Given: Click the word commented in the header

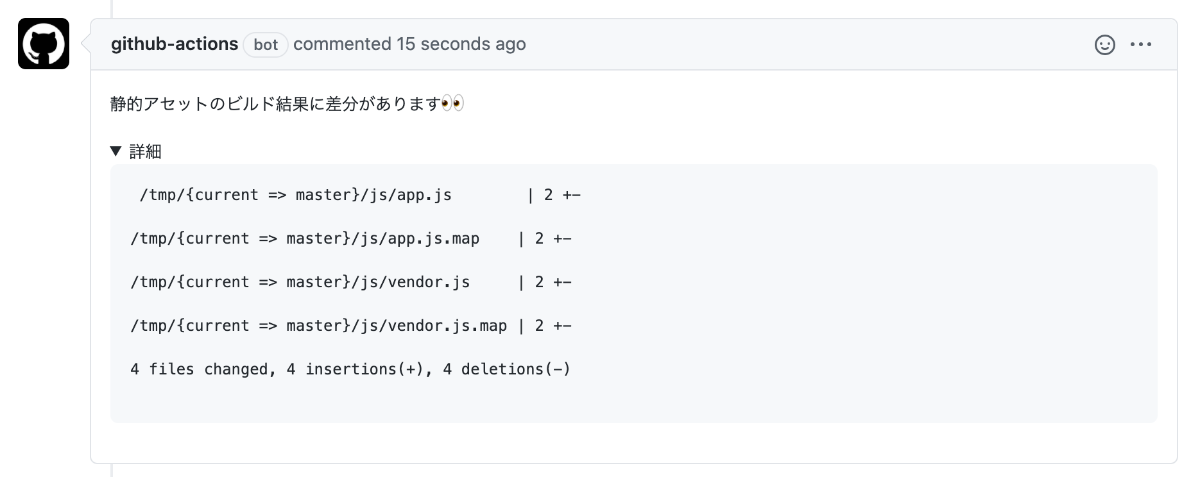Looking at the screenshot, I should pos(342,44).
